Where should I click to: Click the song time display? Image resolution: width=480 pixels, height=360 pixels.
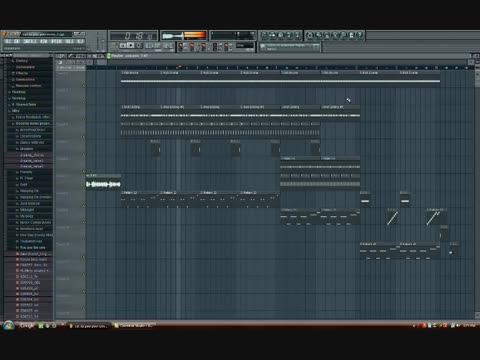pyautogui.click(x=134, y=36)
